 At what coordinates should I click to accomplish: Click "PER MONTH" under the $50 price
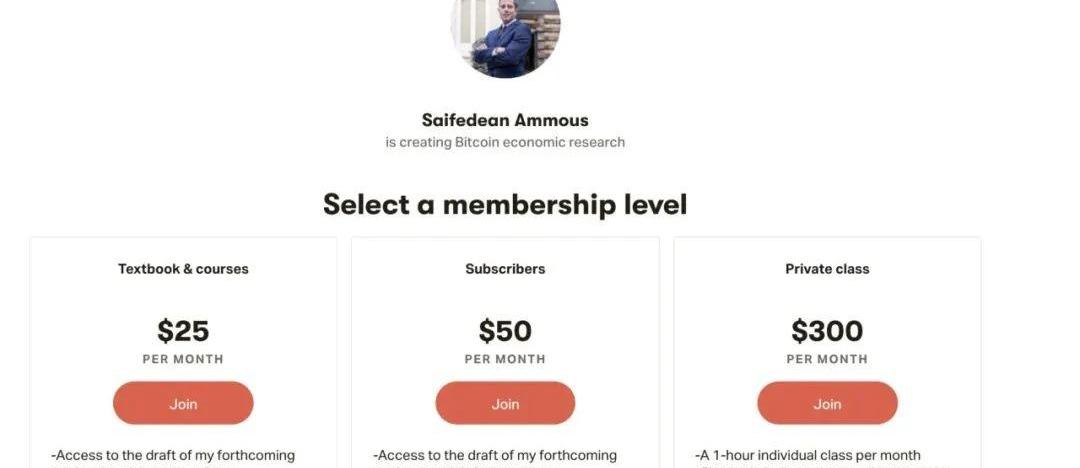[x=505, y=359]
